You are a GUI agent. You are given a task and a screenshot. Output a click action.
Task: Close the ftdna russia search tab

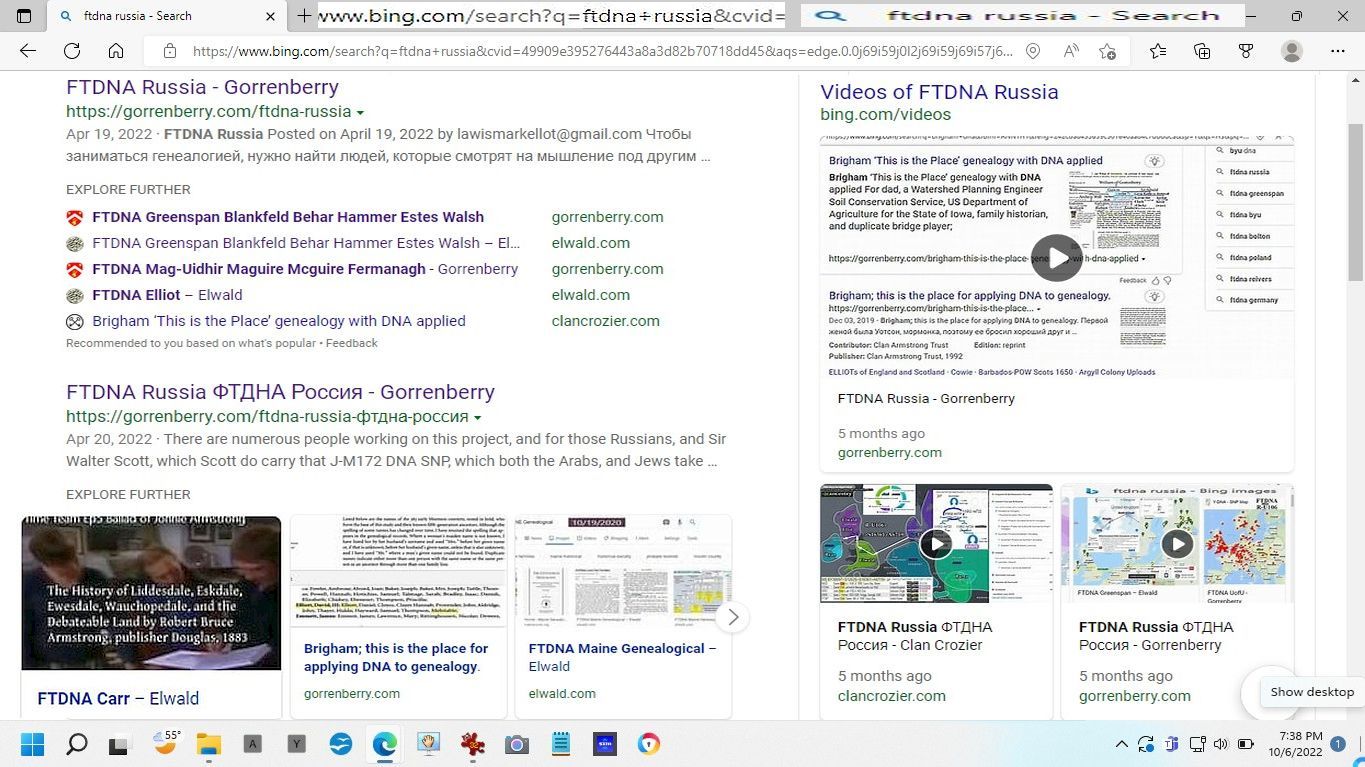tap(270, 16)
